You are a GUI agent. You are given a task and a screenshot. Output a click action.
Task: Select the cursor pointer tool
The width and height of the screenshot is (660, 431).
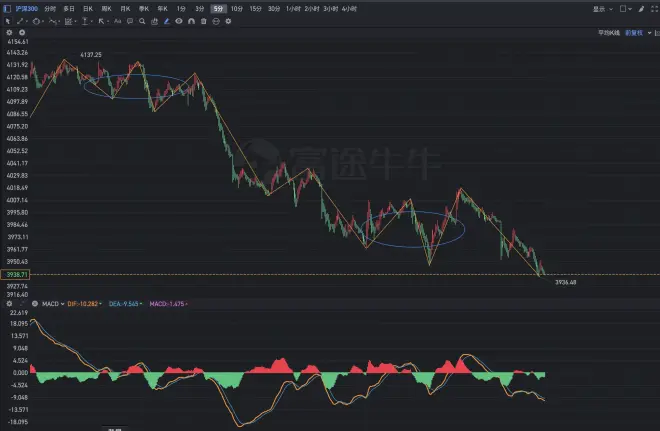pyautogui.click(x=7, y=20)
